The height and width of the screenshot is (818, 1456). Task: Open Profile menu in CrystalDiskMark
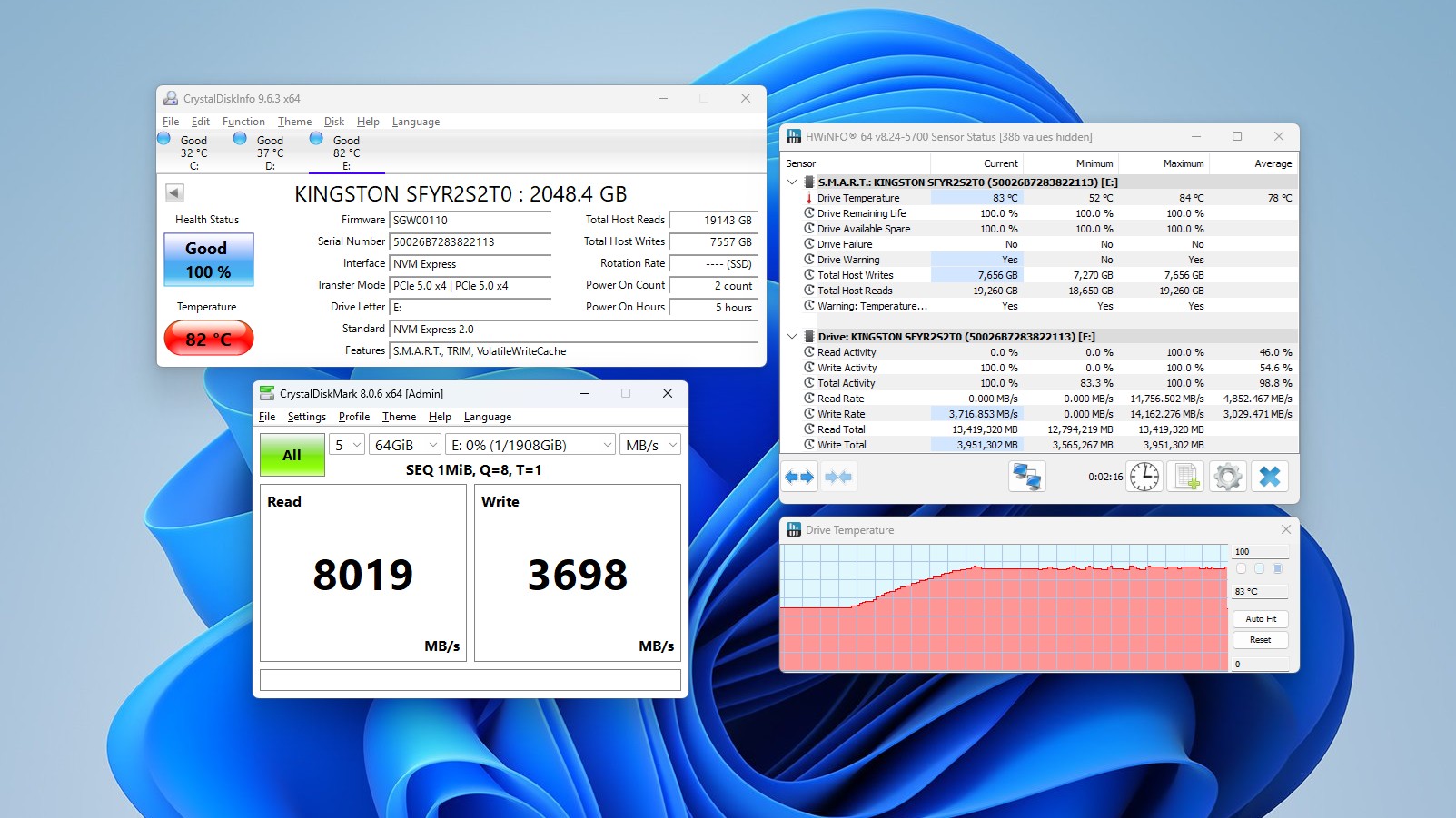pyautogui.click(x=354, y=417)
